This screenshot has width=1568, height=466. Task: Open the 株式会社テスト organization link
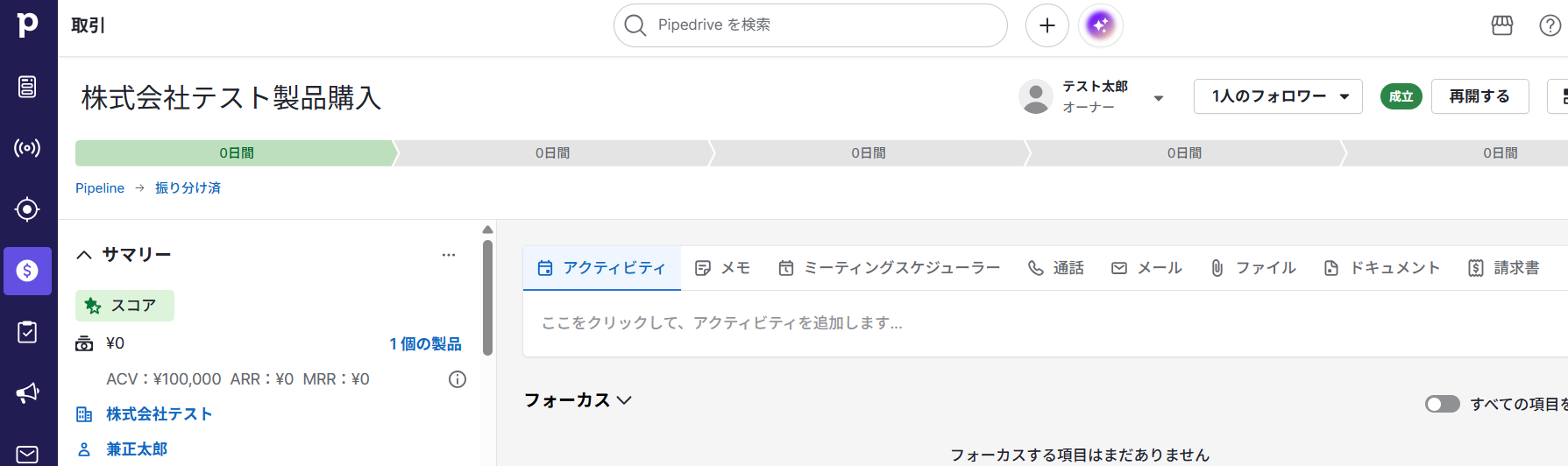tap(160, 414)
